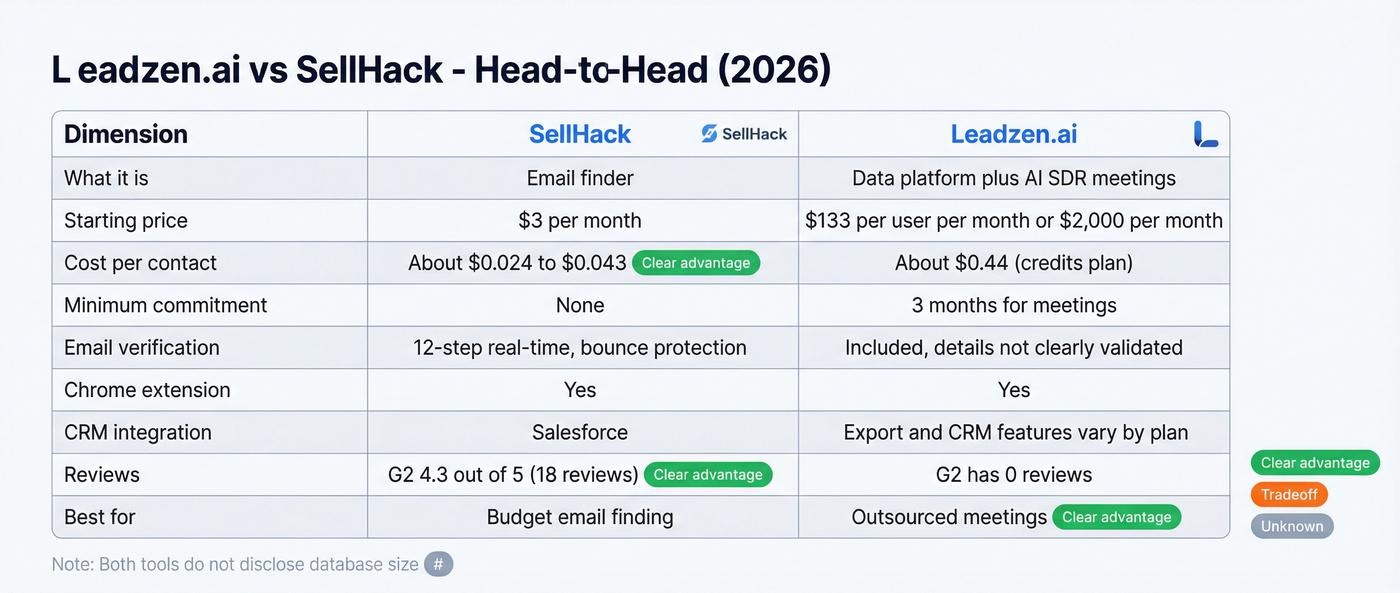This screenshot has height=593, width=1400.
Task: Select the Clear advantage badge in Cost per contact row
Action: tap(696, 263)
